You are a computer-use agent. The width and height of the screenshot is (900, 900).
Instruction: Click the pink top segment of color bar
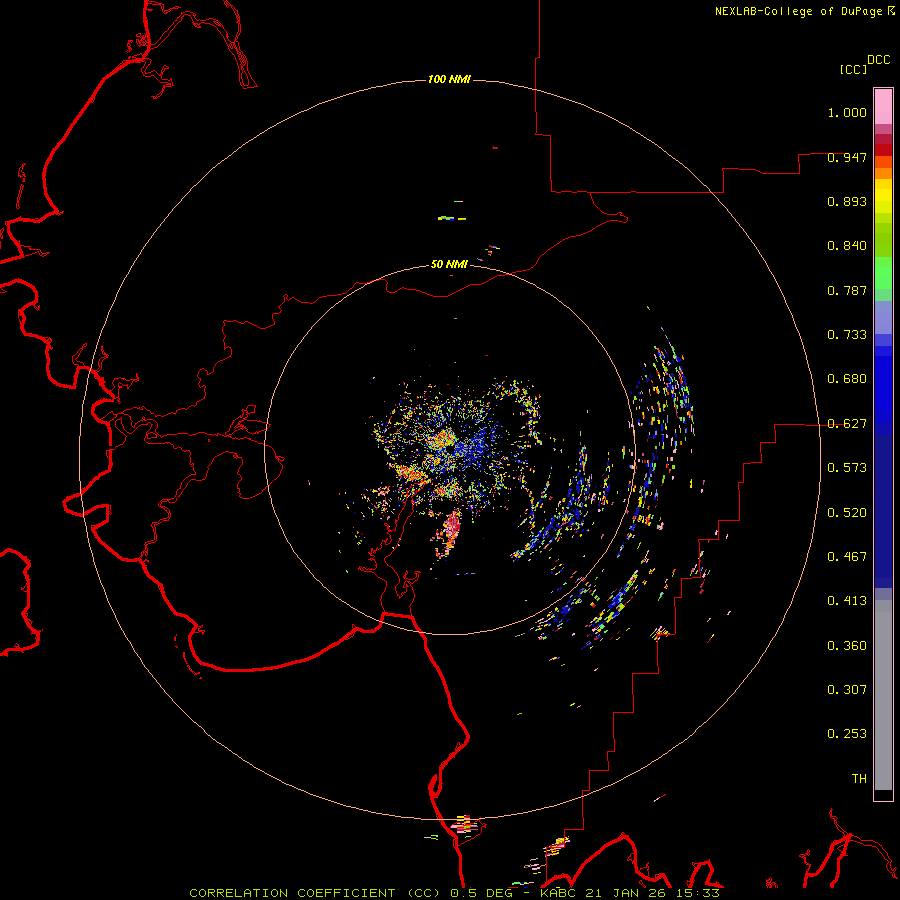click(x=883, y=107)
